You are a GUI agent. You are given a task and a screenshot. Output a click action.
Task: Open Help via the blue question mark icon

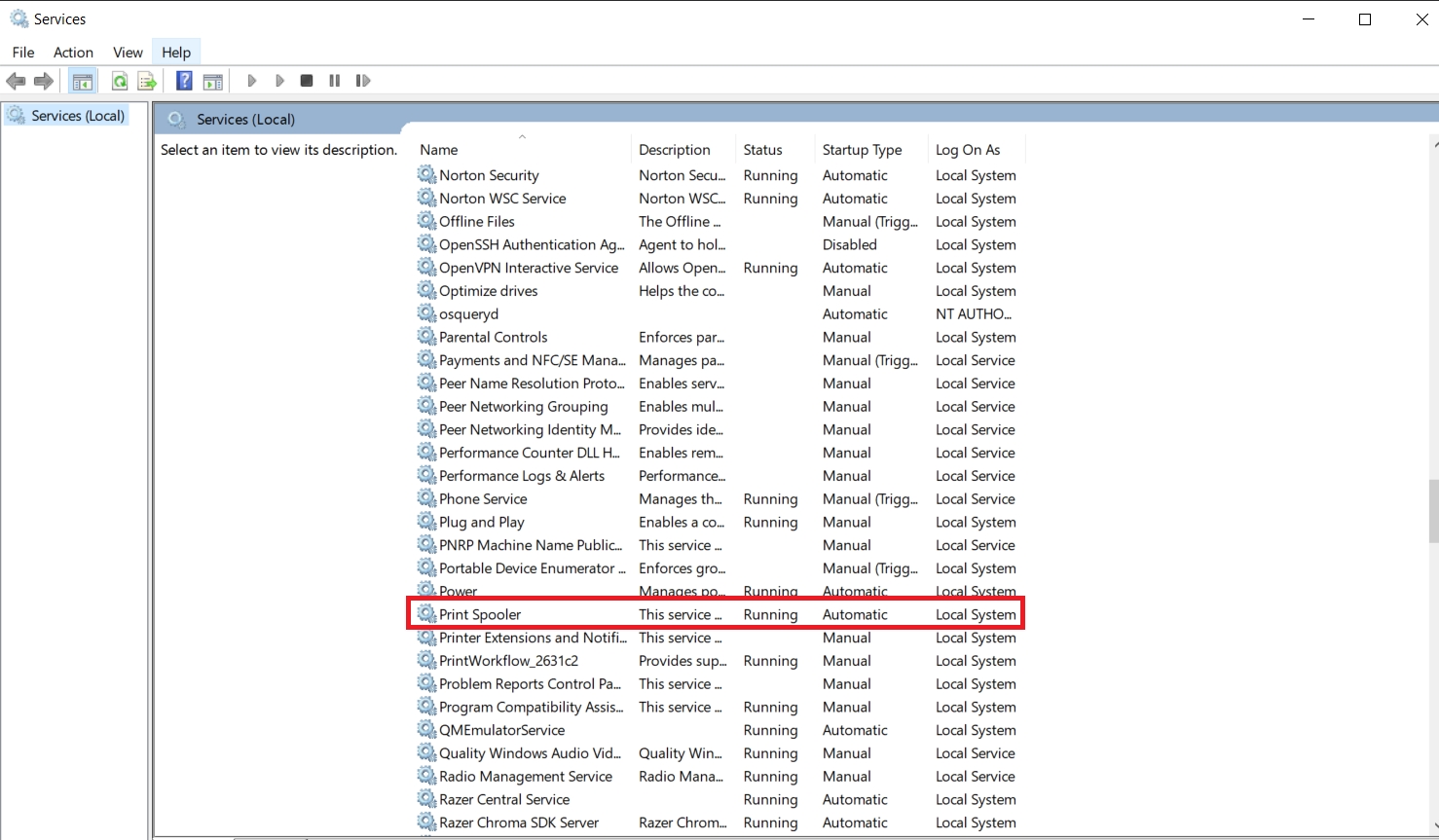point(184,81)
